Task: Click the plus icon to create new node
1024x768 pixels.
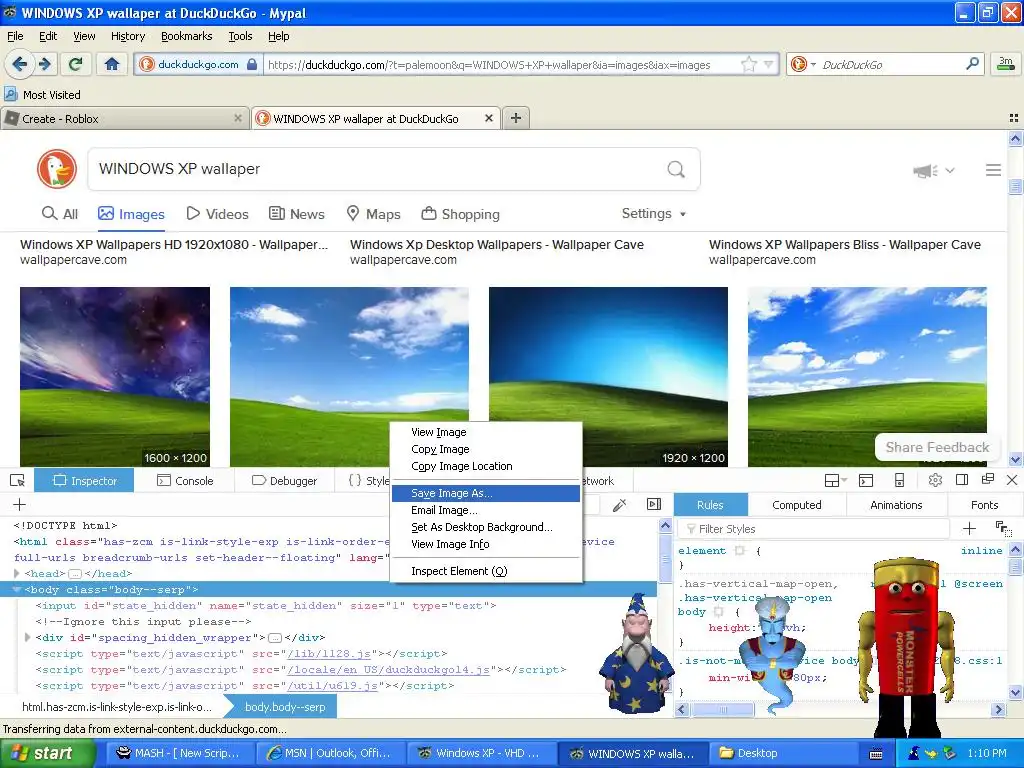Action: click(x=20, y=504)
